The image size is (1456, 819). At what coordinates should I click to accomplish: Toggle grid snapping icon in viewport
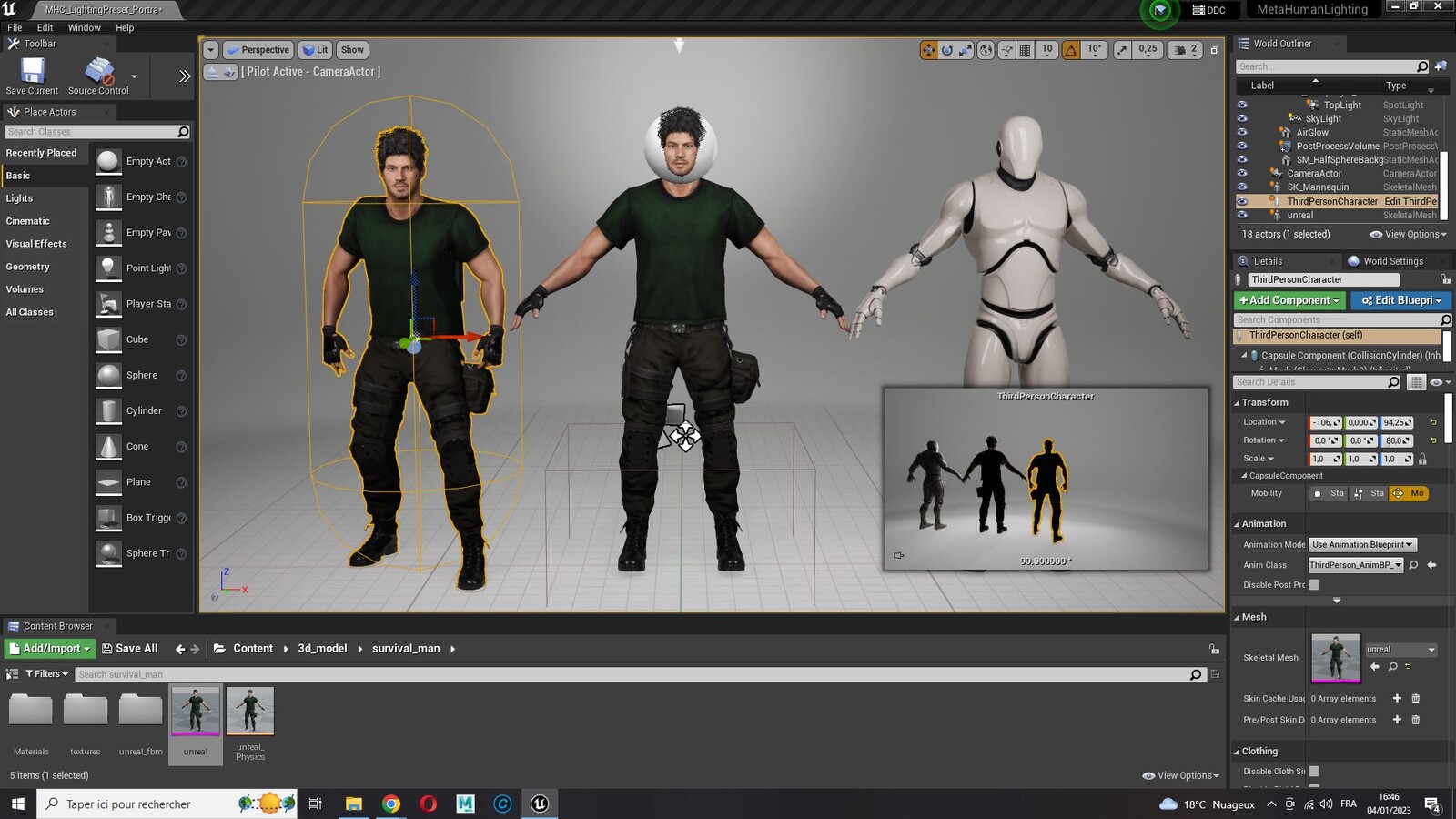pyautogui.click(x=1025, y=50)
